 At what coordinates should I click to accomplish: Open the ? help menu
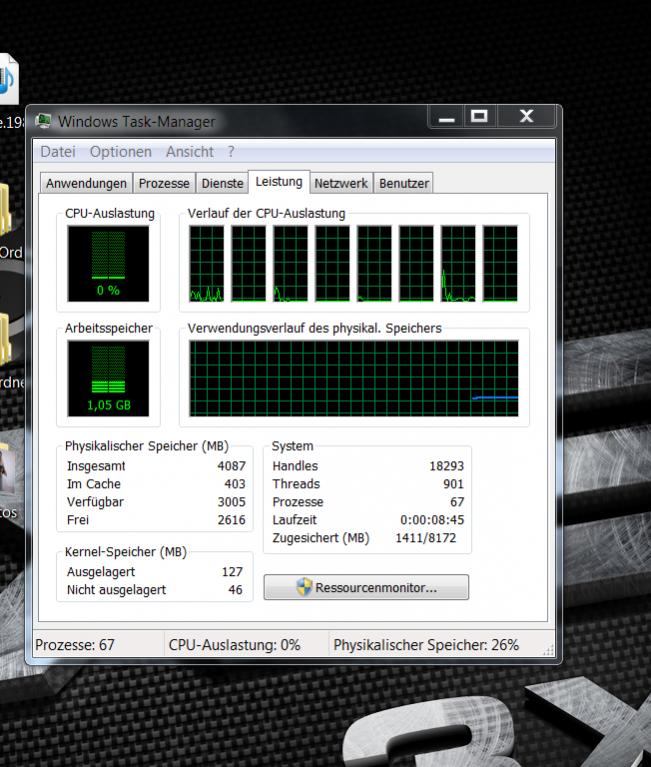pos(231,152)
